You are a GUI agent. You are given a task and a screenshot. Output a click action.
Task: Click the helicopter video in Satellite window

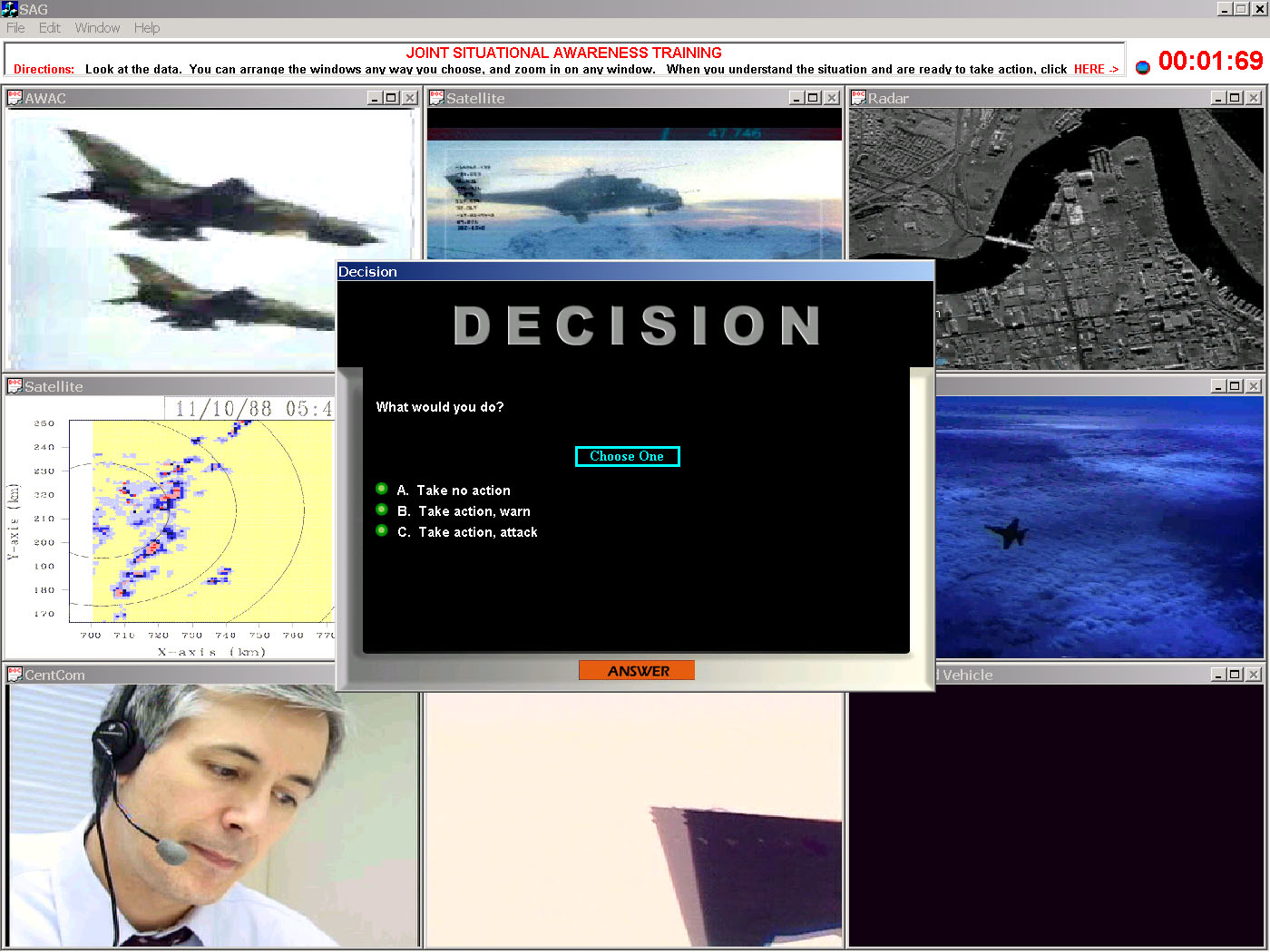click(x=635, y=184)
